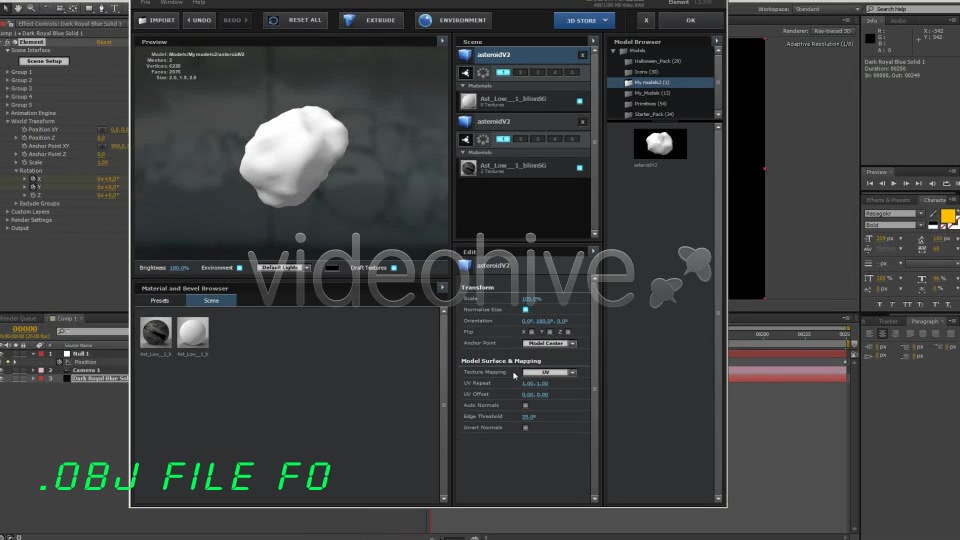Open the Texture Mapping UV dropdown
Image resolution: width=960 pixels, height=540 pixels.
click(549, 372)
